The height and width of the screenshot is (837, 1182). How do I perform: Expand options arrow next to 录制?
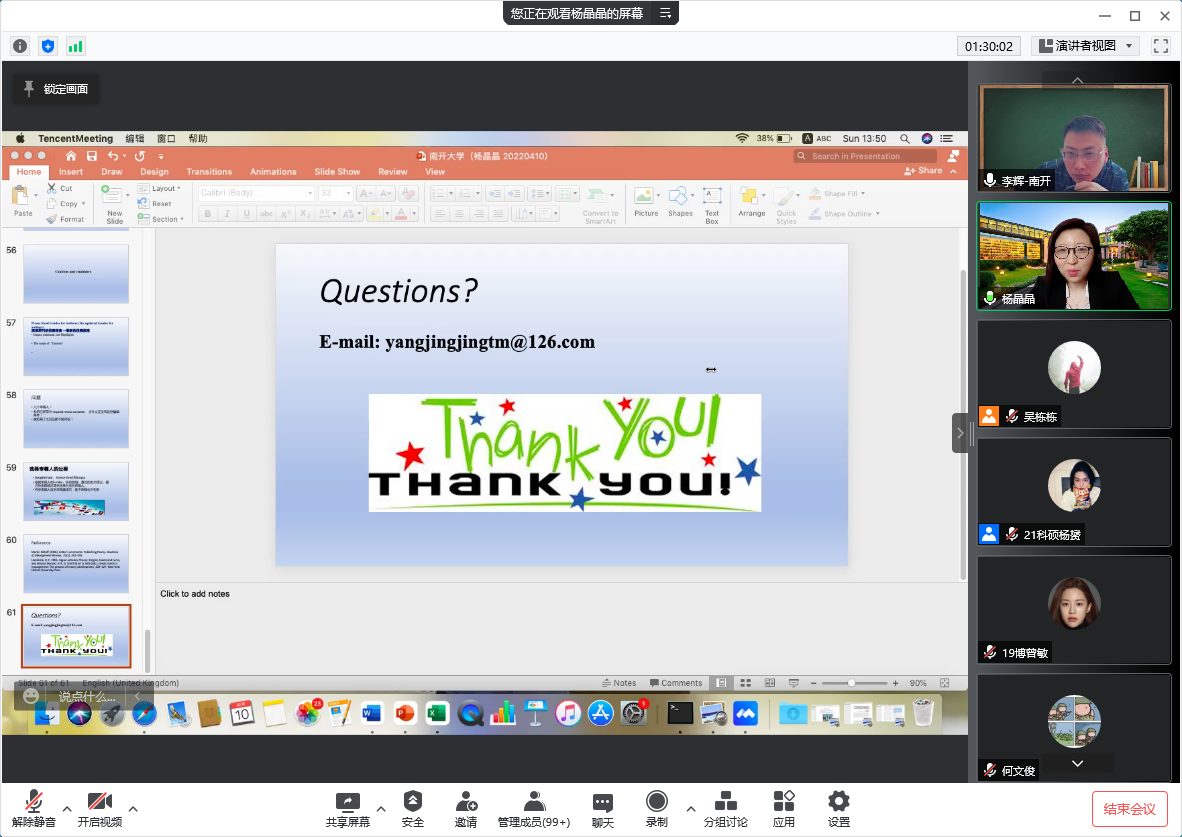tap(690, 808)
